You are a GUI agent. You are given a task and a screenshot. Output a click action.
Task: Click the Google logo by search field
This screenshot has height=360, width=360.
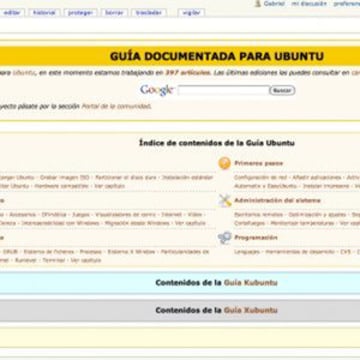point(157,90)
